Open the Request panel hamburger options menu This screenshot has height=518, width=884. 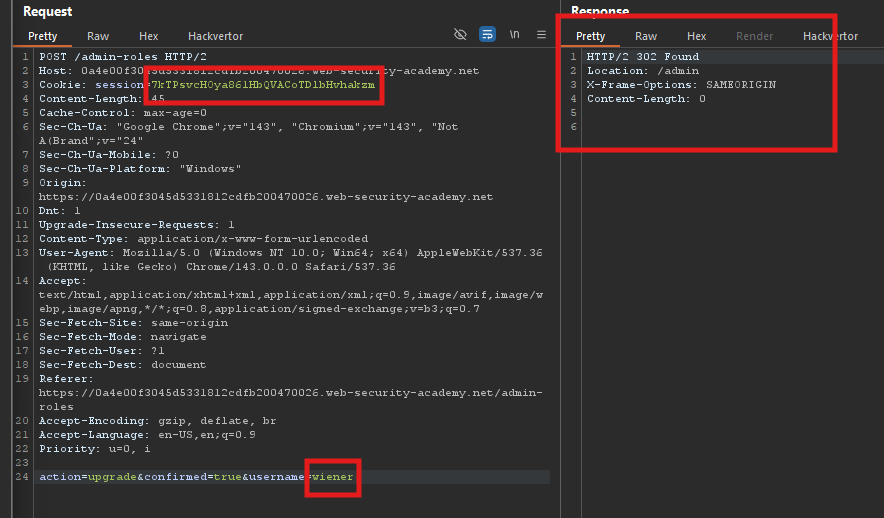(x=541, y=34)
